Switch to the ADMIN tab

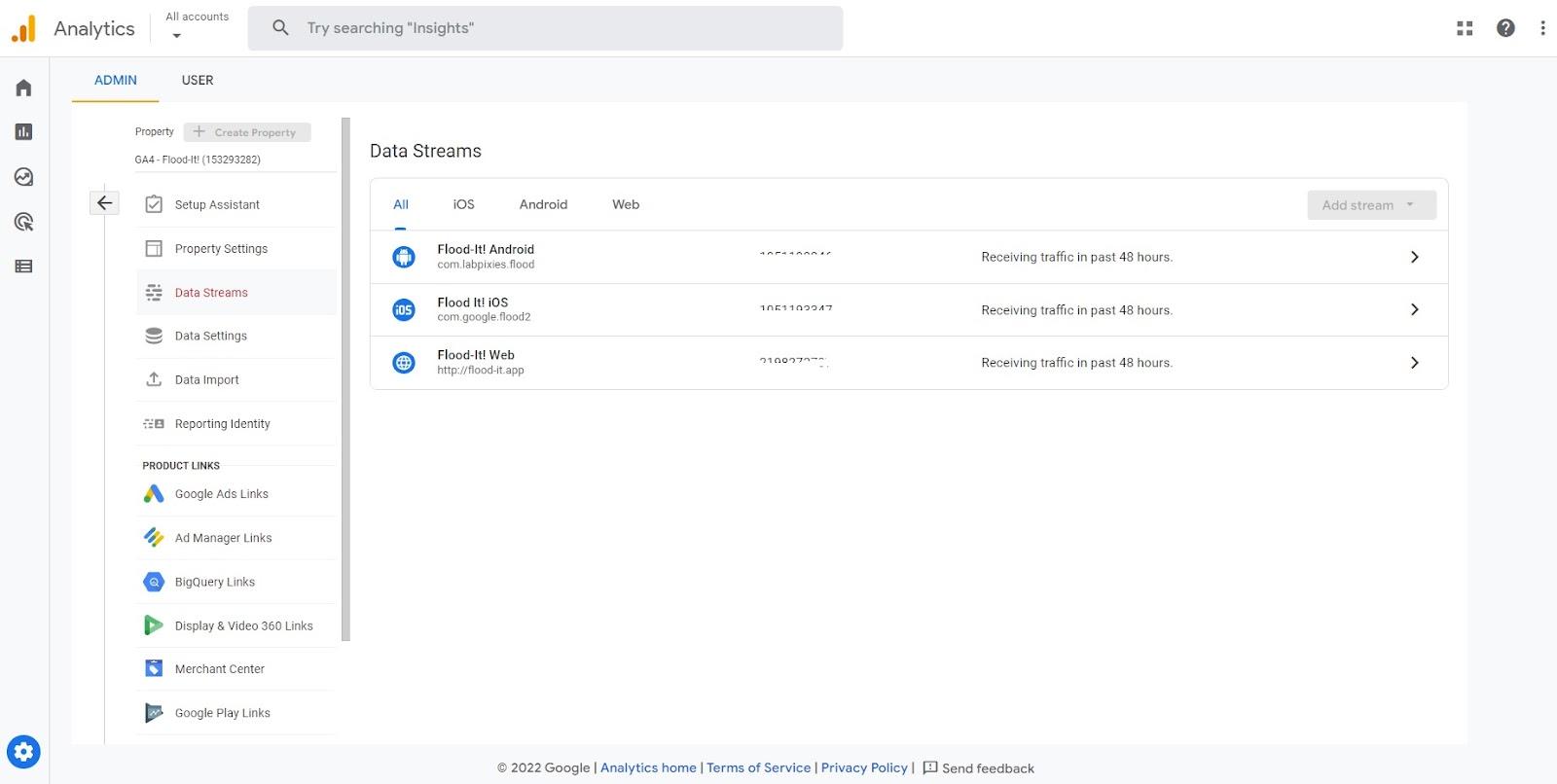click(115, 80)
